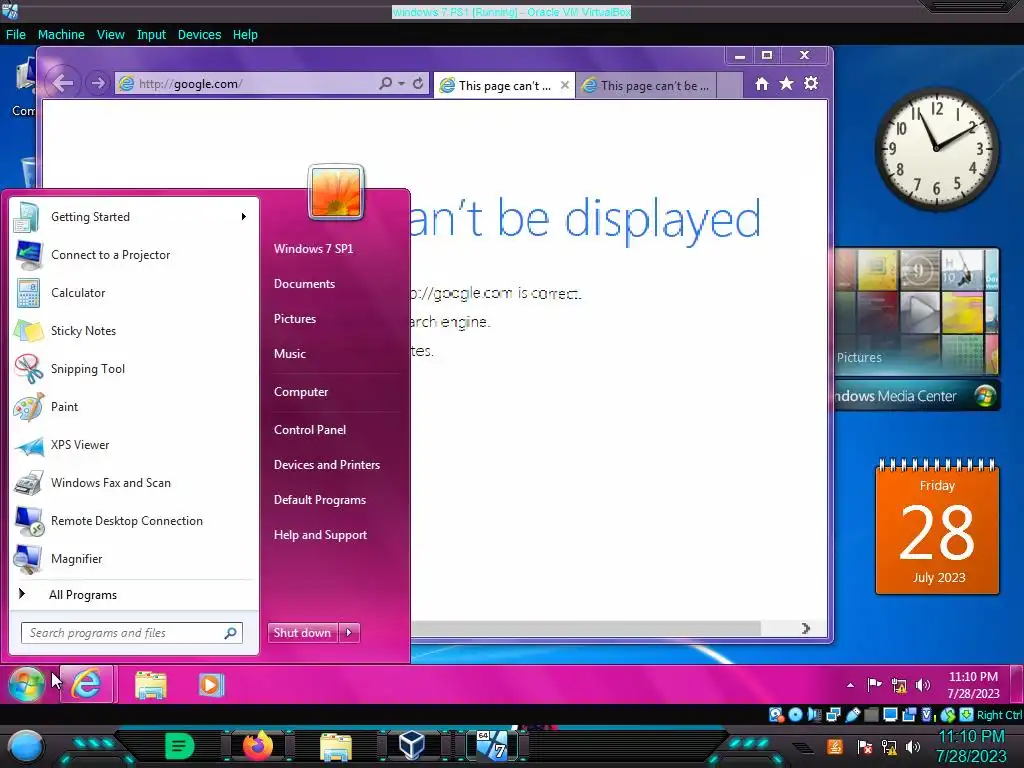
Task: Expand Getting Started submenu arrow
Action: pos(244,217)
